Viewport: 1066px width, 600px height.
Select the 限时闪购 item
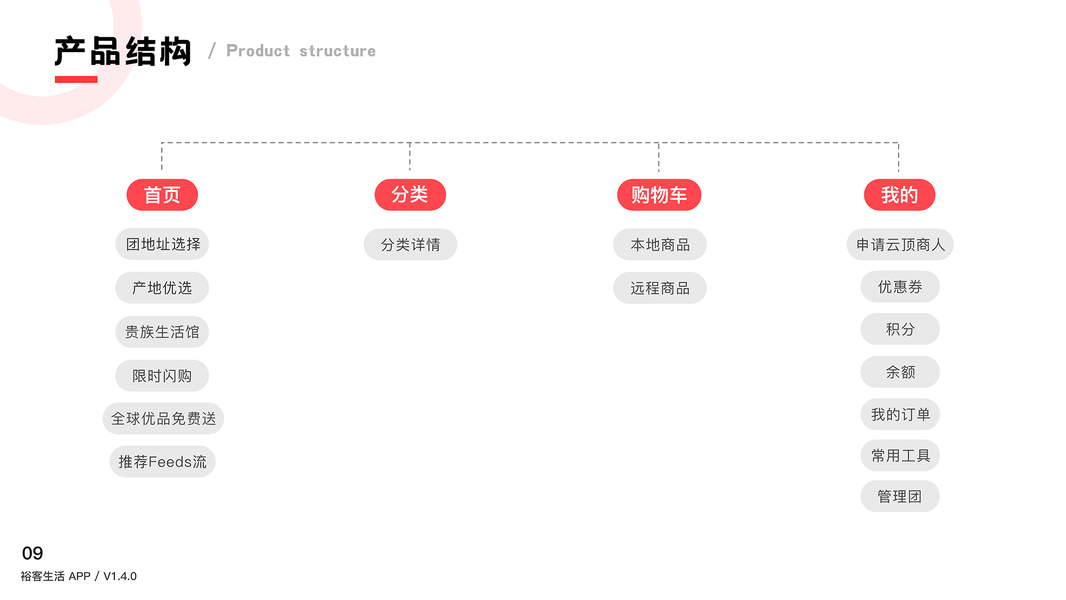click(x=162, y=376)
